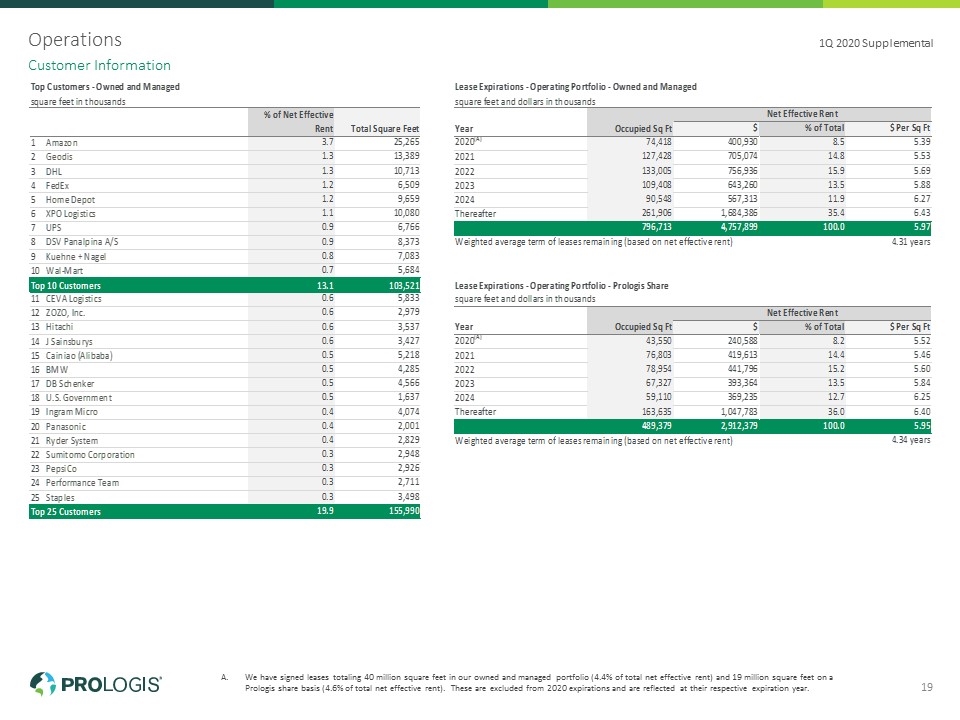Click the Wal-Mart customer name
Image resolution: width=960 pixels, height=720 pixels.
point(64,271)
